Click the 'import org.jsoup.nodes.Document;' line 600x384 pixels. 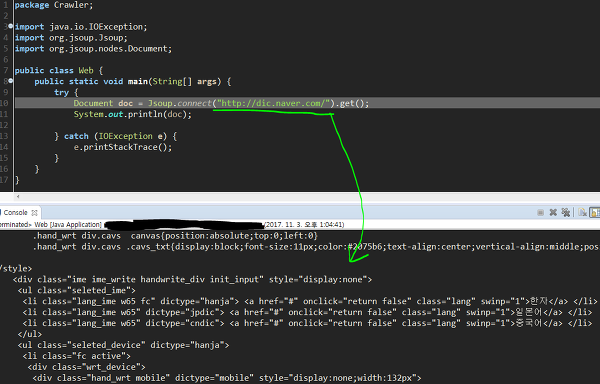pyautogui.click(x=93, y=49)
